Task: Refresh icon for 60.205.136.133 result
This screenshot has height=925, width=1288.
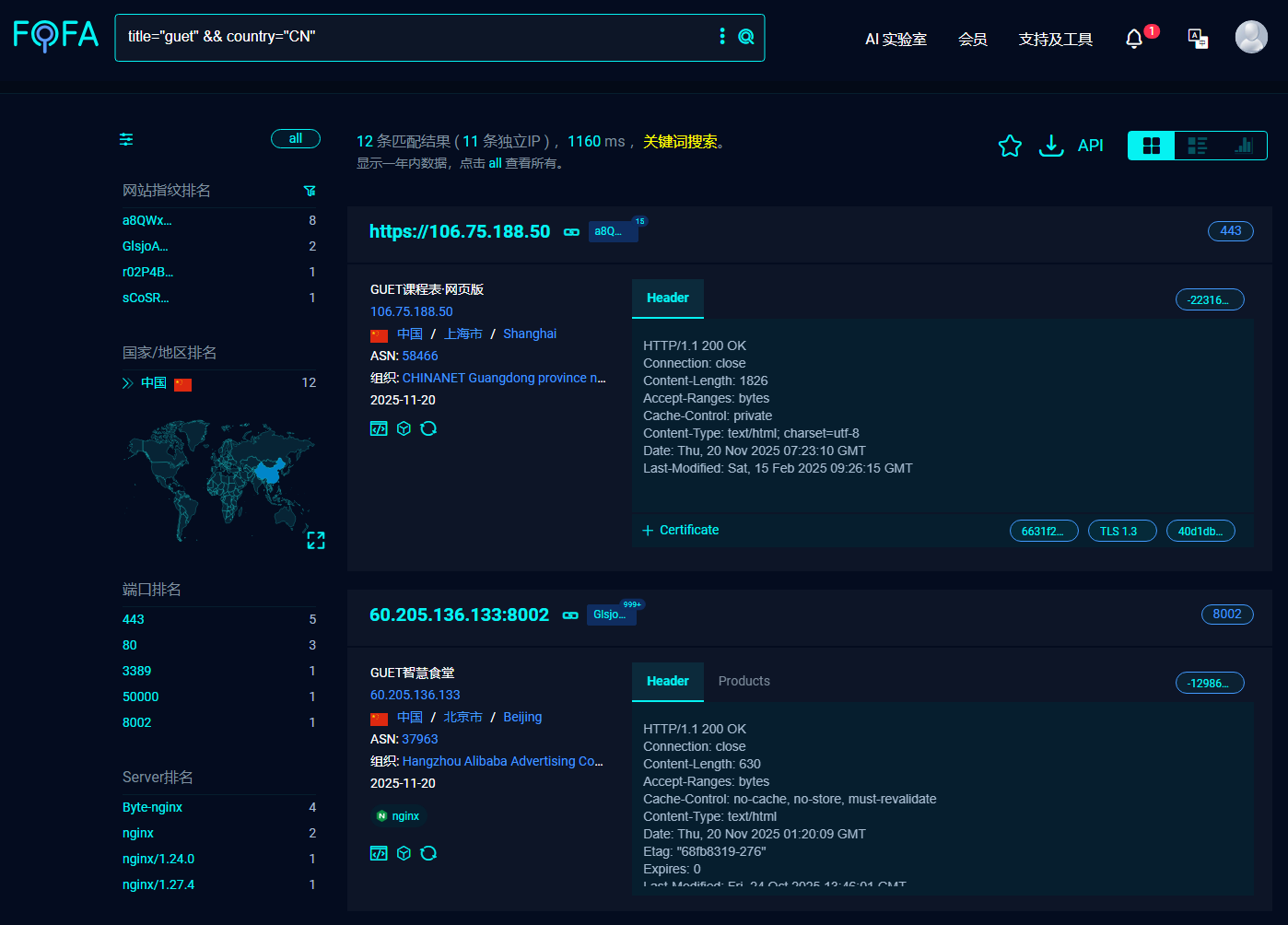Action: [428, 853]
